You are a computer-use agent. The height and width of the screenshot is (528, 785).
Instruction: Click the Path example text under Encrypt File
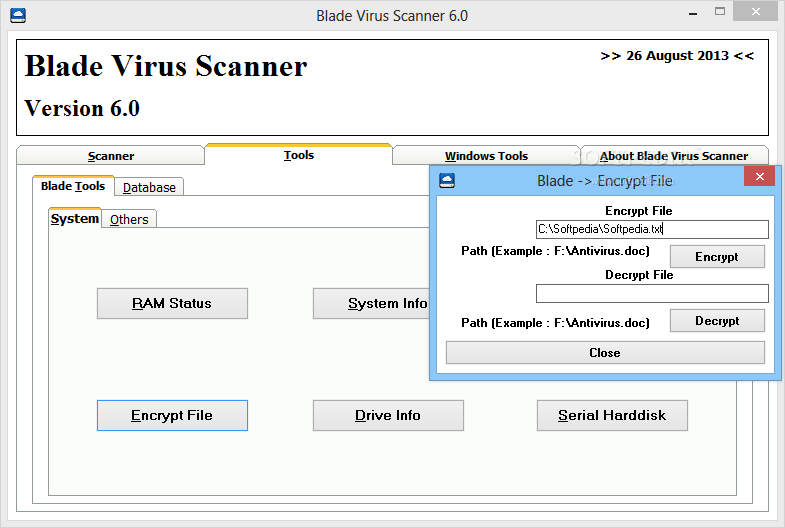pos(555,251)
